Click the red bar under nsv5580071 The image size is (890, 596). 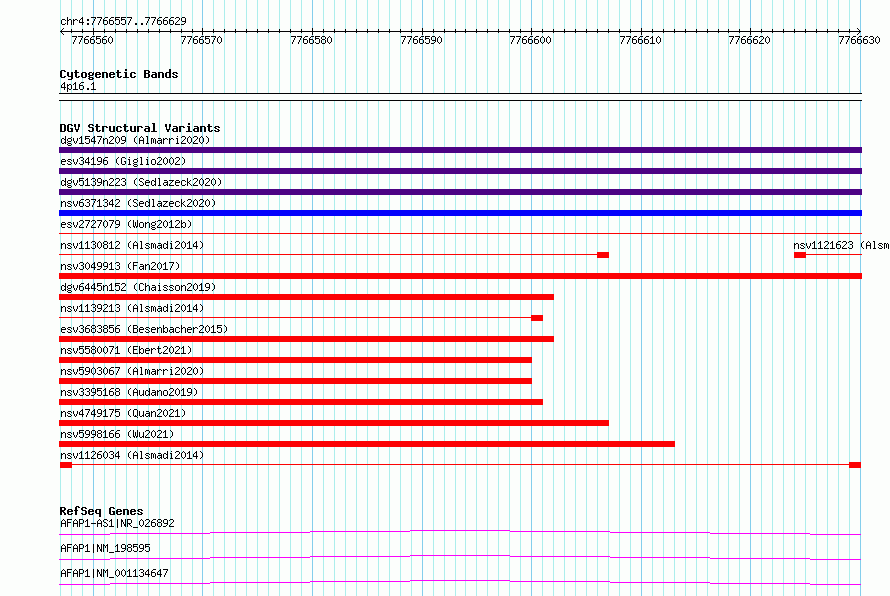pyautogui.click(x=295, y=360)
